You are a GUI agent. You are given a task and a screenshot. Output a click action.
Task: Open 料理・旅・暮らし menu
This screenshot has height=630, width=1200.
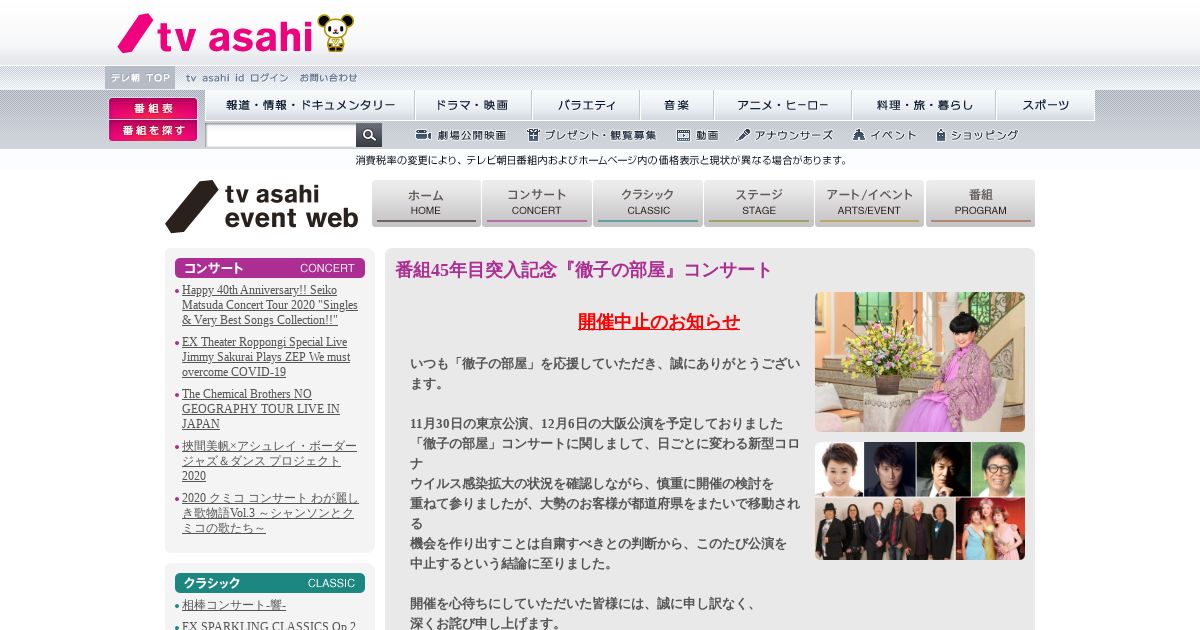point(923,105)
